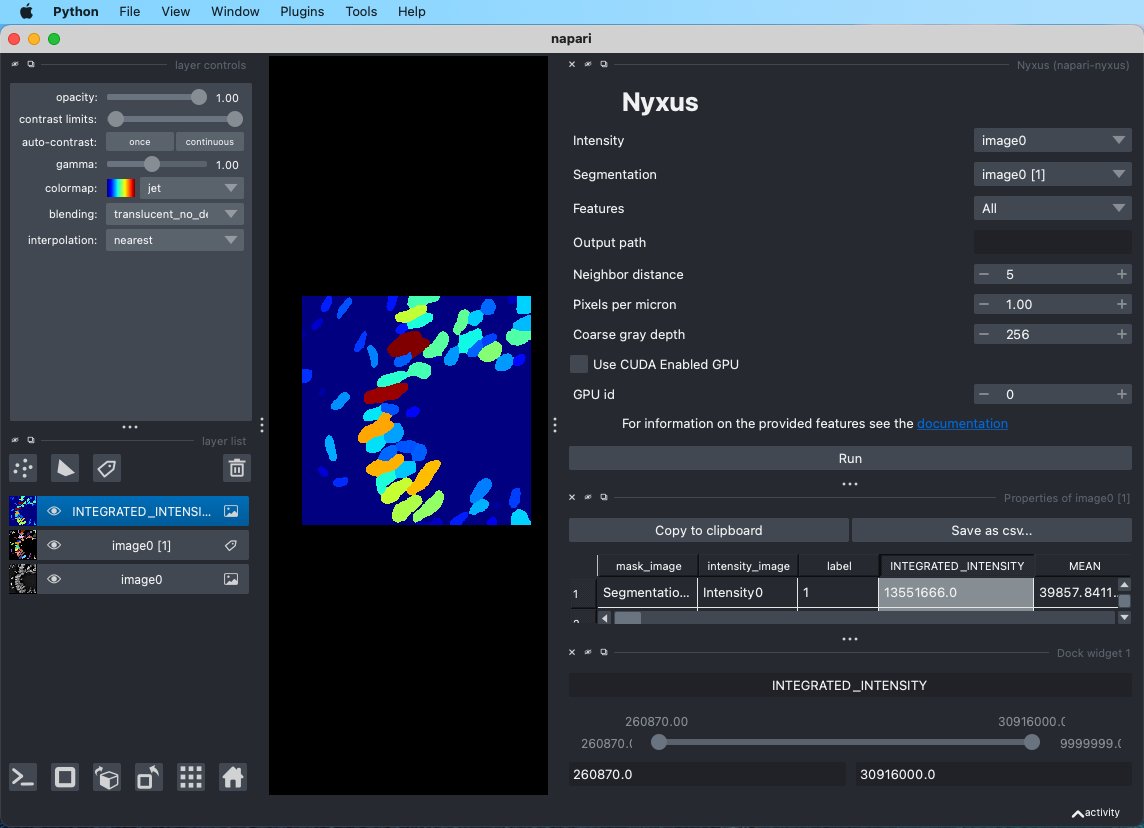Close the Nyxus dock widget
Viewport: 1144px width, 828px height.
pyautogui.click(x=572, y=64)
